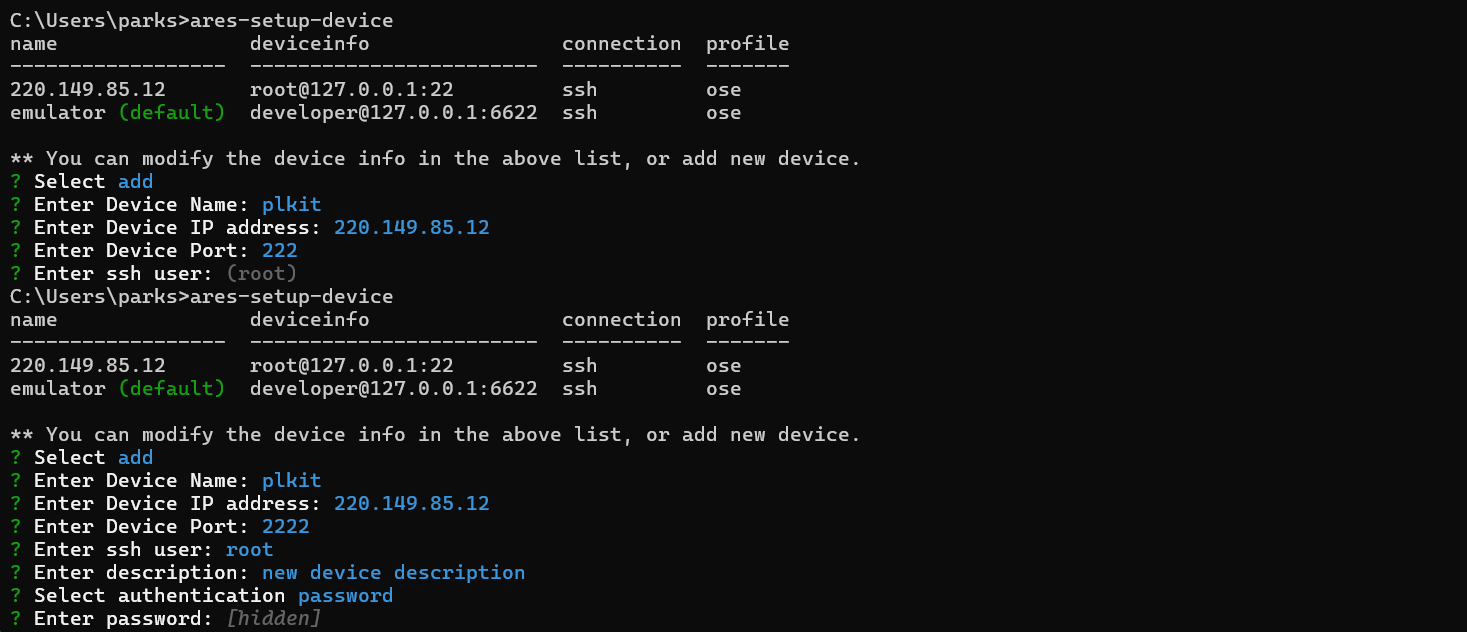Click 'root@127.0.0.1:22' in the second table
The image size is (1467, 632).
(351, 365)
